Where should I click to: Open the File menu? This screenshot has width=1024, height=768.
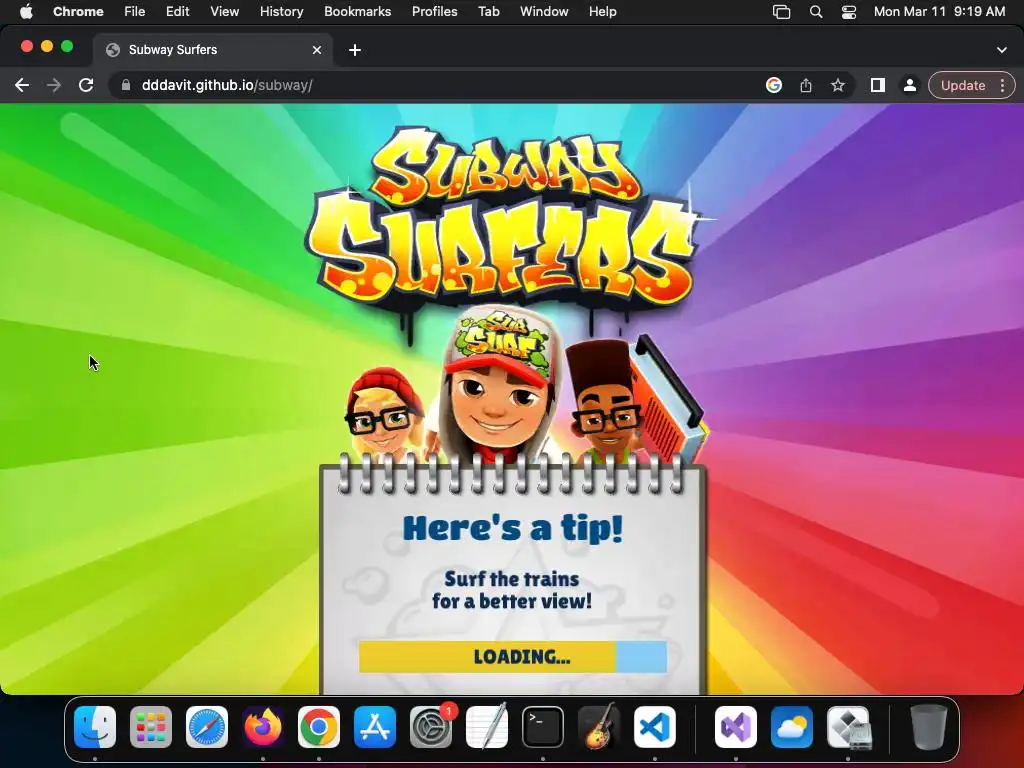(135, 12)
